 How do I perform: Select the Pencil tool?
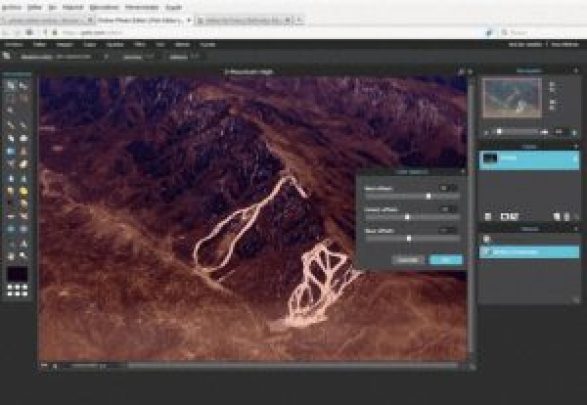pos(10,125)
